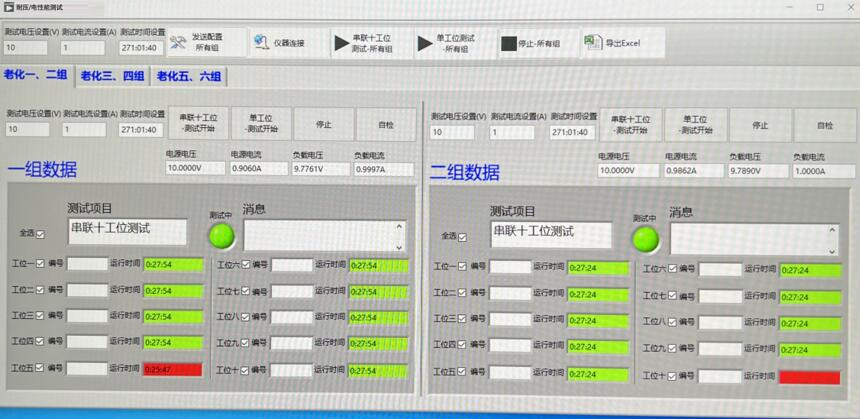Open the 老化五、六组 tab
This screenshot has width=860, height=419.
[188, 76]
